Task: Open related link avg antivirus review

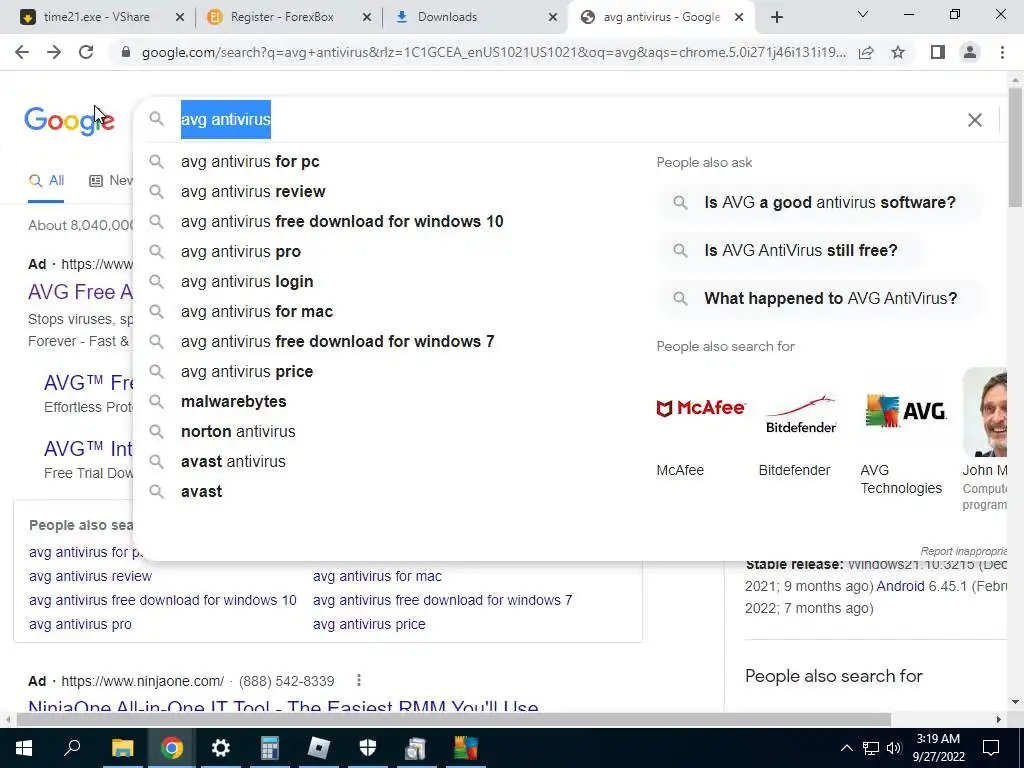Action: click(90, 576)
